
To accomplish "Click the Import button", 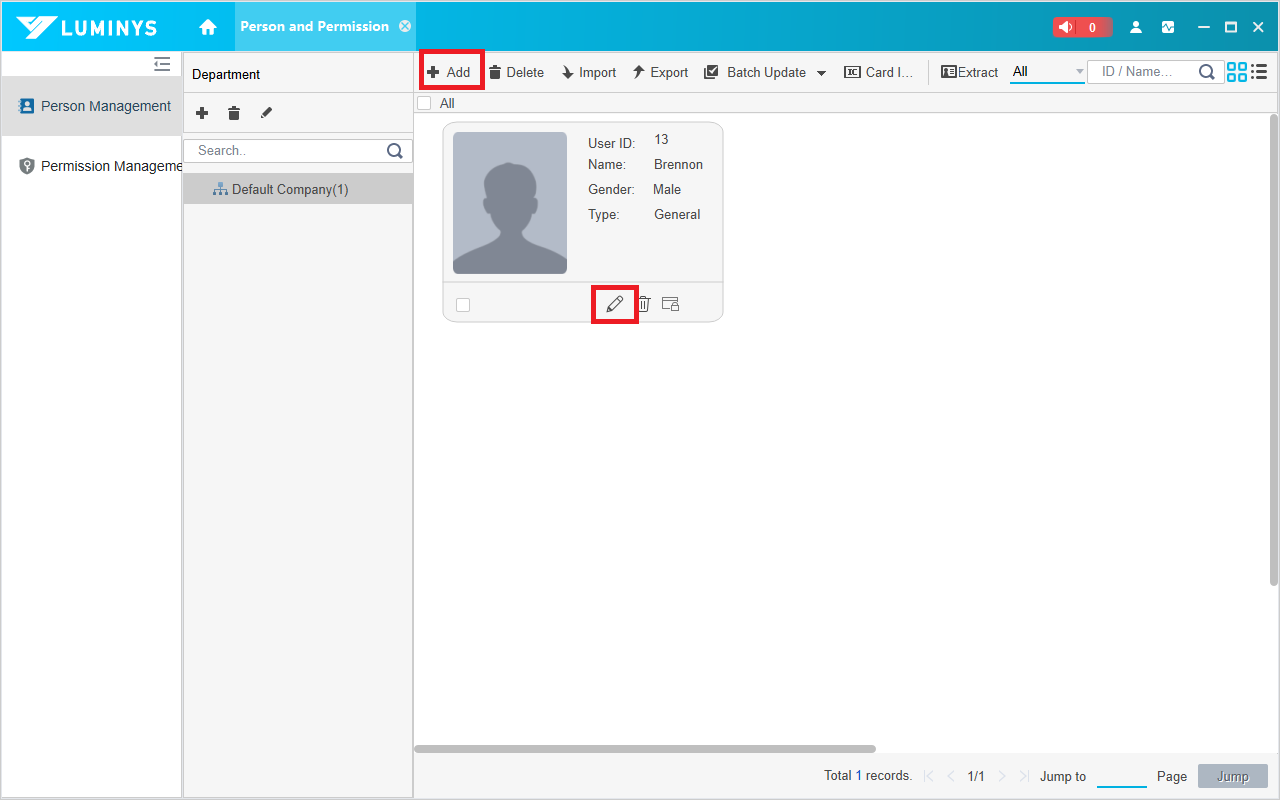I will (588, 72).
